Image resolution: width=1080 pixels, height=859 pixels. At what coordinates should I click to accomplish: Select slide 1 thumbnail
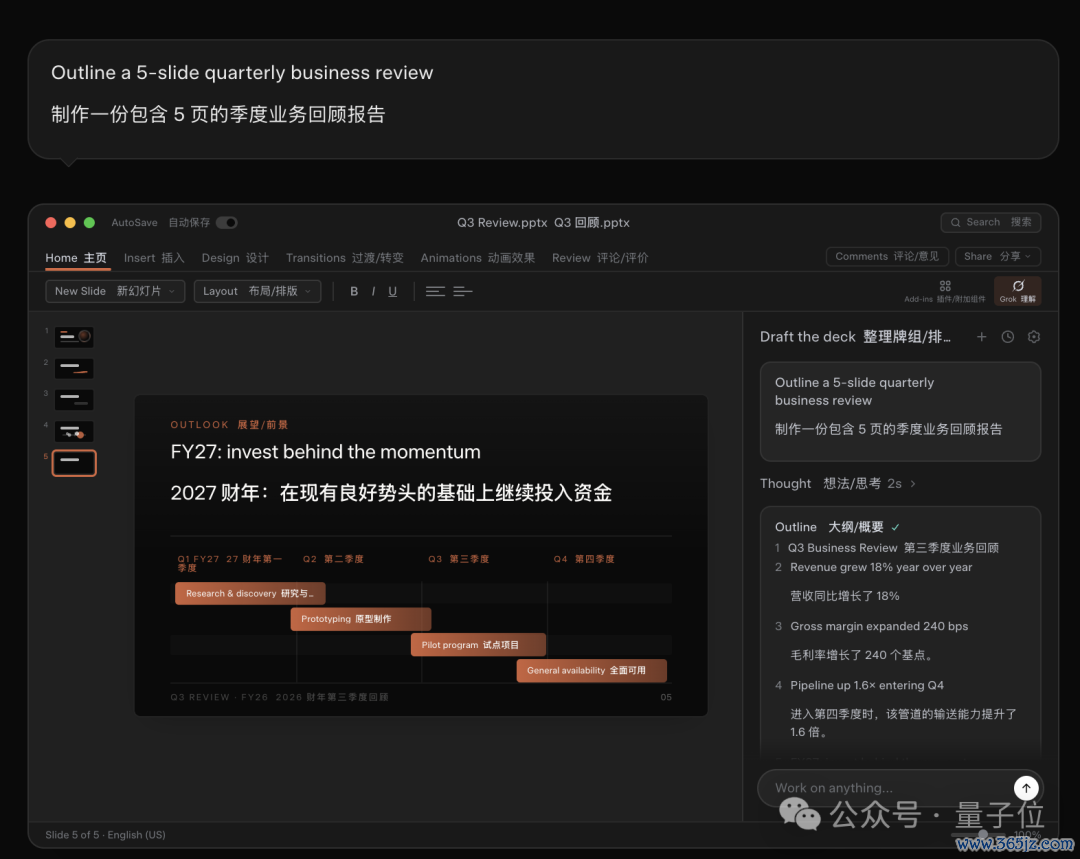tap(74, 337)
